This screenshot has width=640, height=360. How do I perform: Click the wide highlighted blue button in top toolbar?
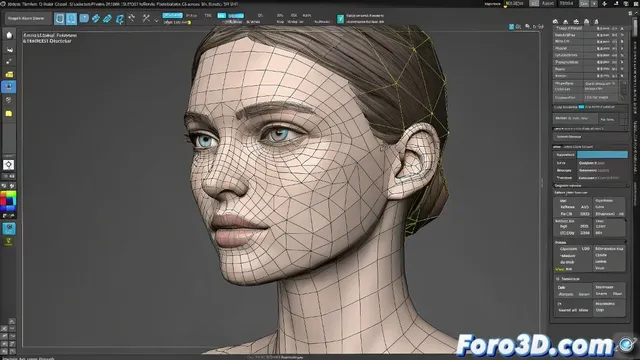[172, 16]
